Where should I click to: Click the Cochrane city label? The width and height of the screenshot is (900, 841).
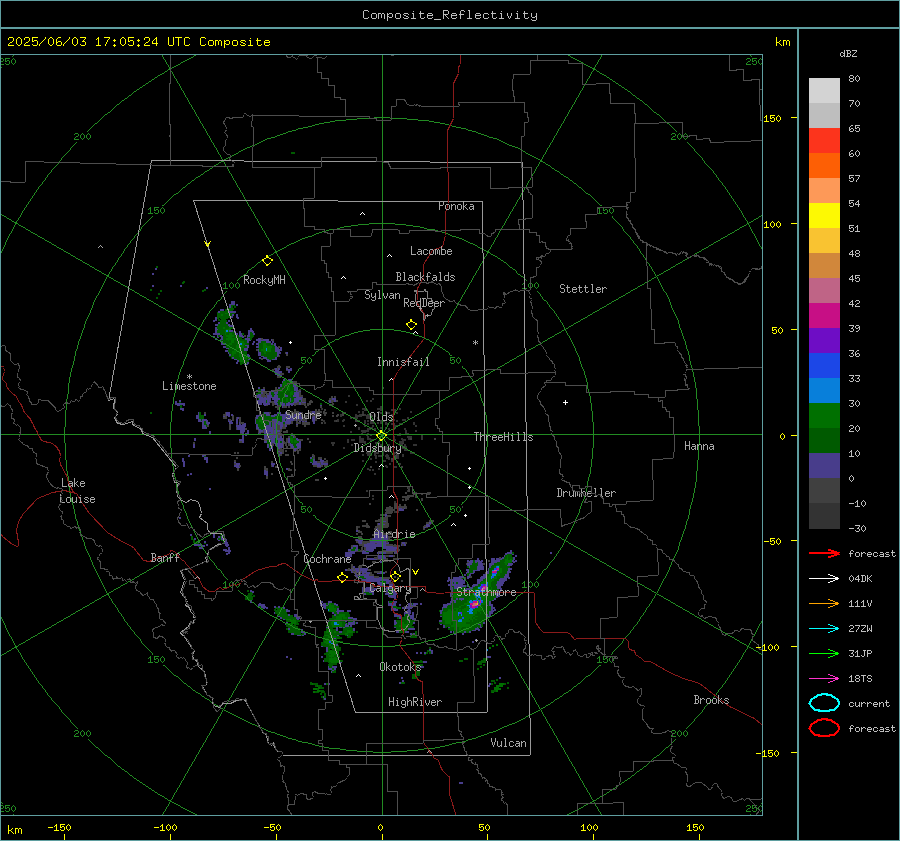pos(327,559)
